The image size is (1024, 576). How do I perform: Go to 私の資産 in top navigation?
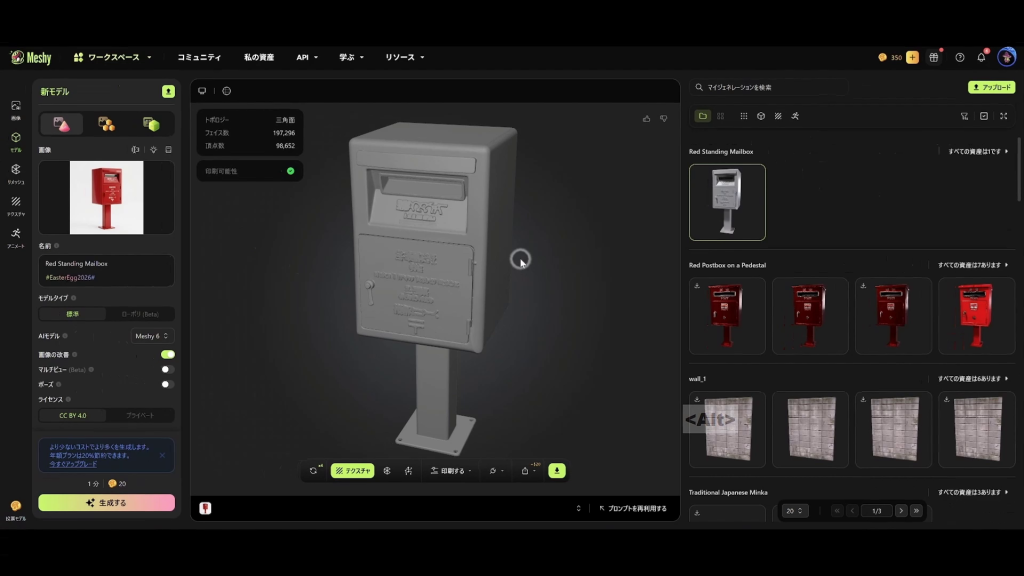pos(259,57)
